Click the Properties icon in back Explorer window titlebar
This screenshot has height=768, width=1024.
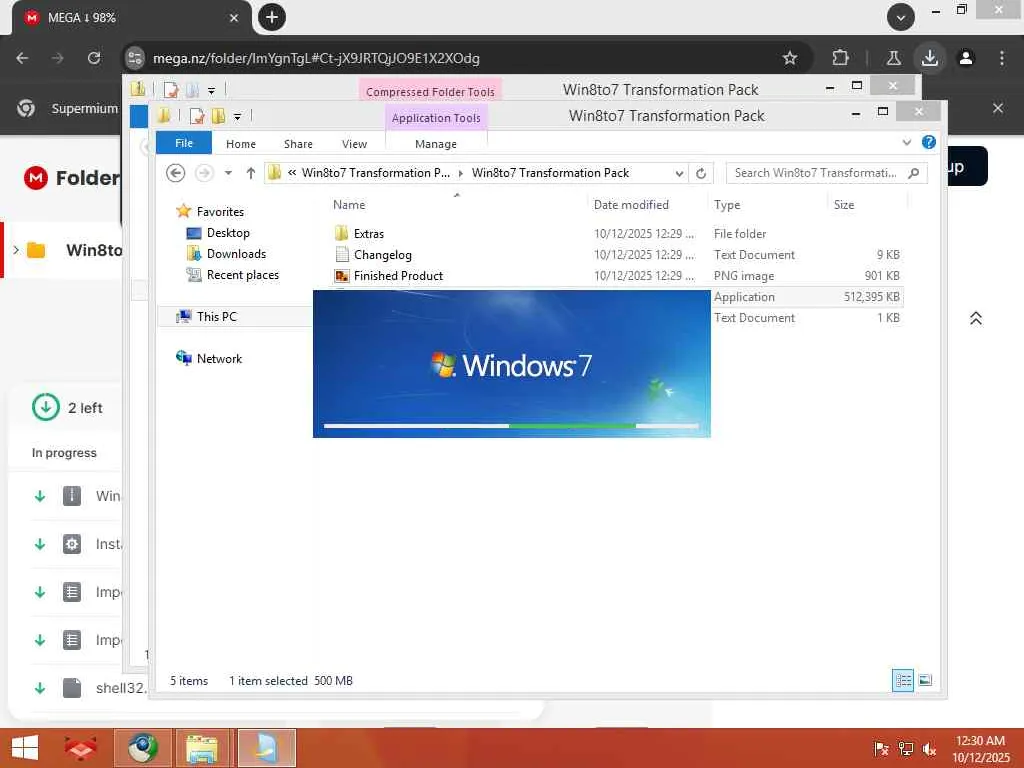click(170, 89)
